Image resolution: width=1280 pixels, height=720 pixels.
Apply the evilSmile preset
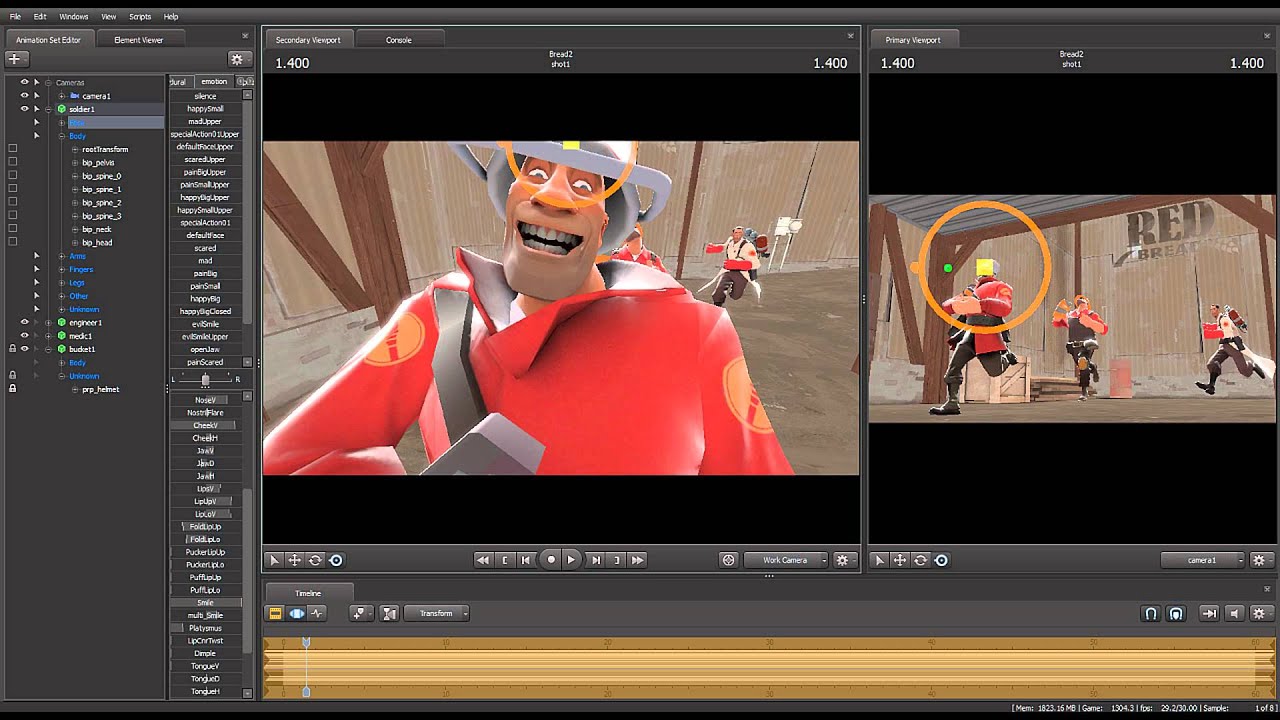205,324
